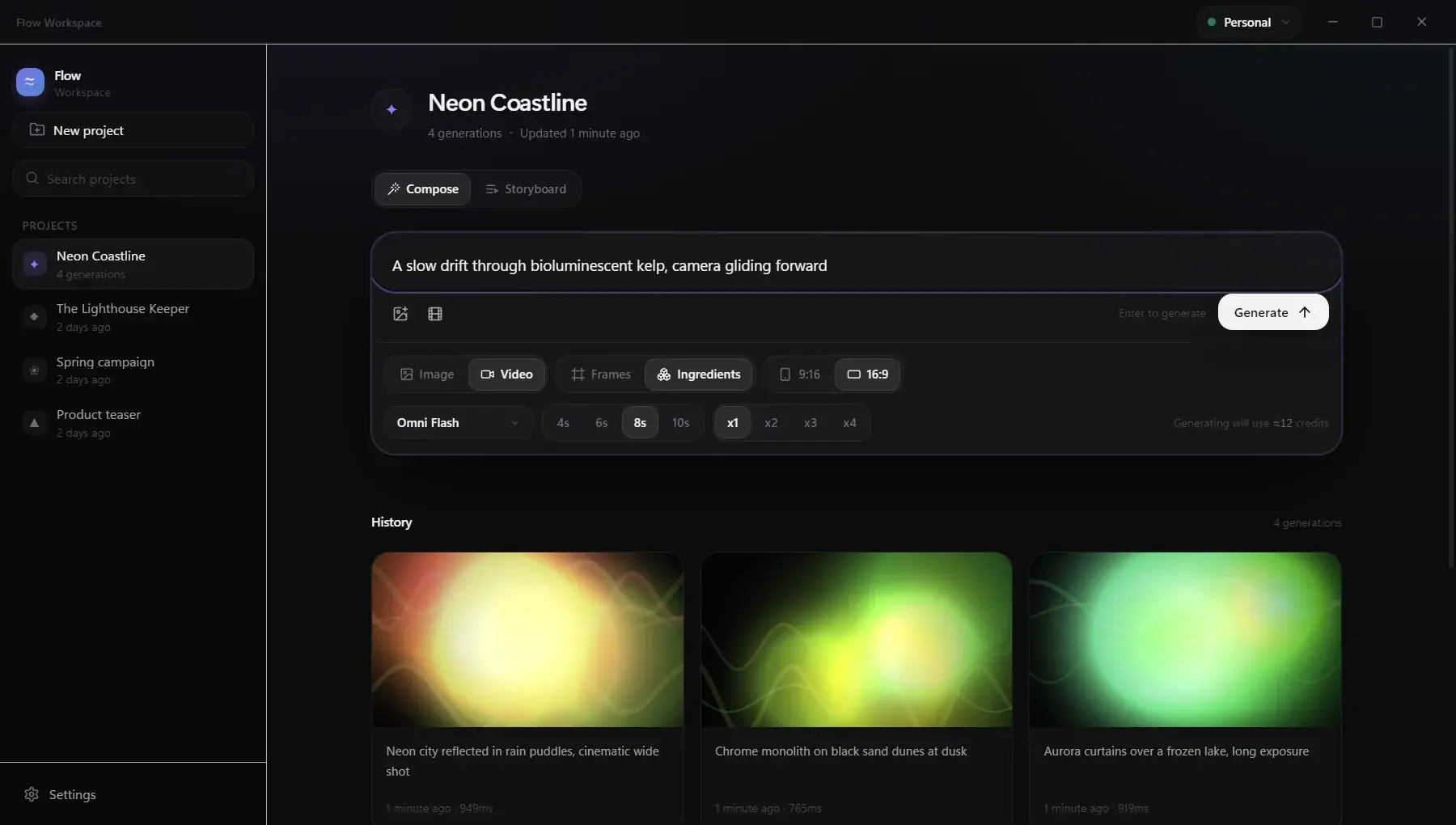This screenshot has width=1456, height=825.
Task: Set duration to 4s
Action: pos(563,423)
